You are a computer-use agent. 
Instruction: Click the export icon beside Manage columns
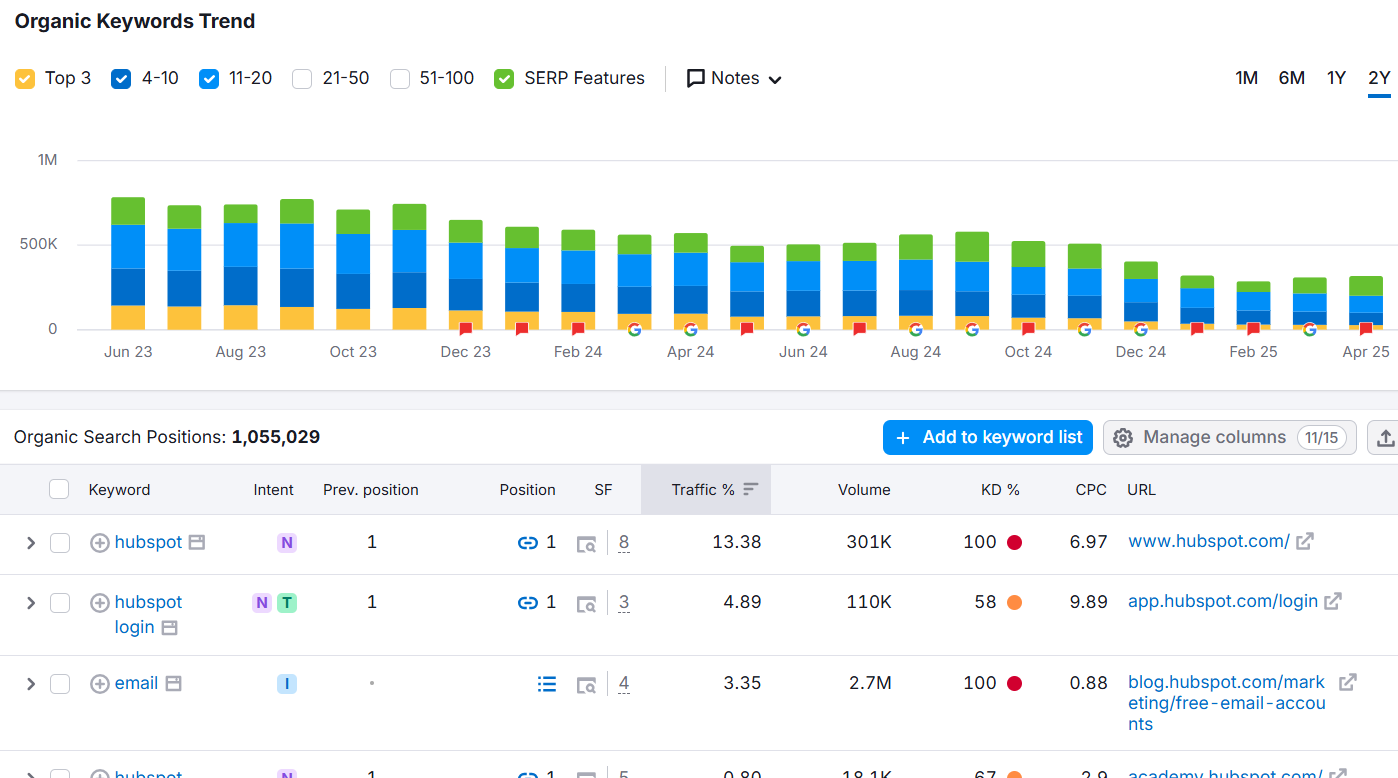point(1385,438)
